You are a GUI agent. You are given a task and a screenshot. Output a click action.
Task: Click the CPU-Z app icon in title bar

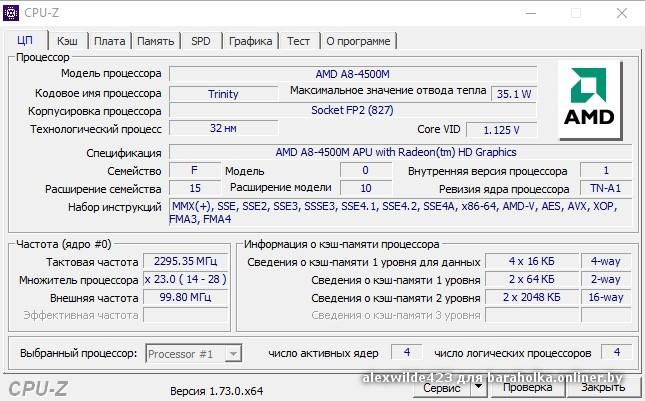[x=11, y=13]
